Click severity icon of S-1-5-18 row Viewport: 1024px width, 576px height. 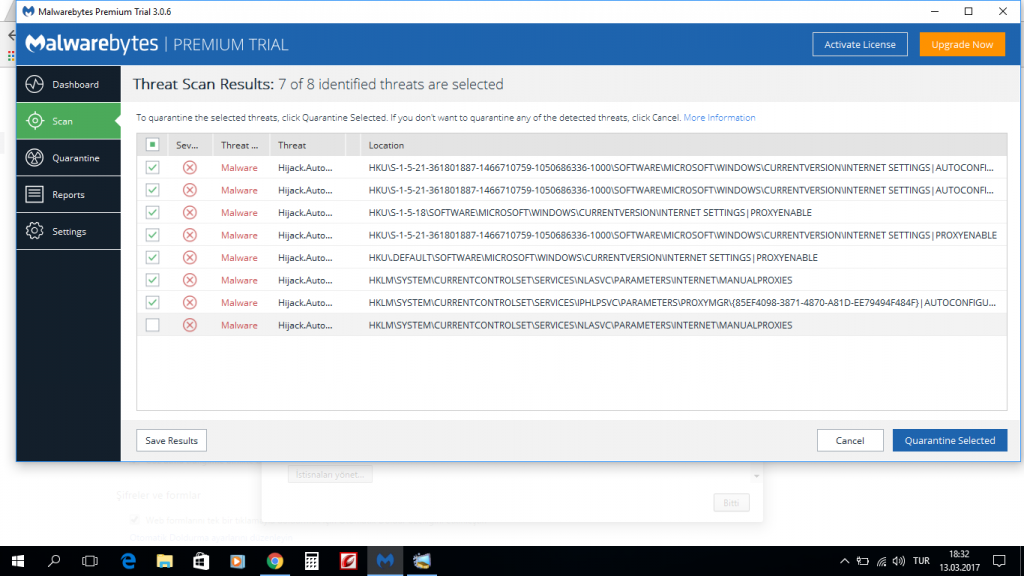point(189,212)
